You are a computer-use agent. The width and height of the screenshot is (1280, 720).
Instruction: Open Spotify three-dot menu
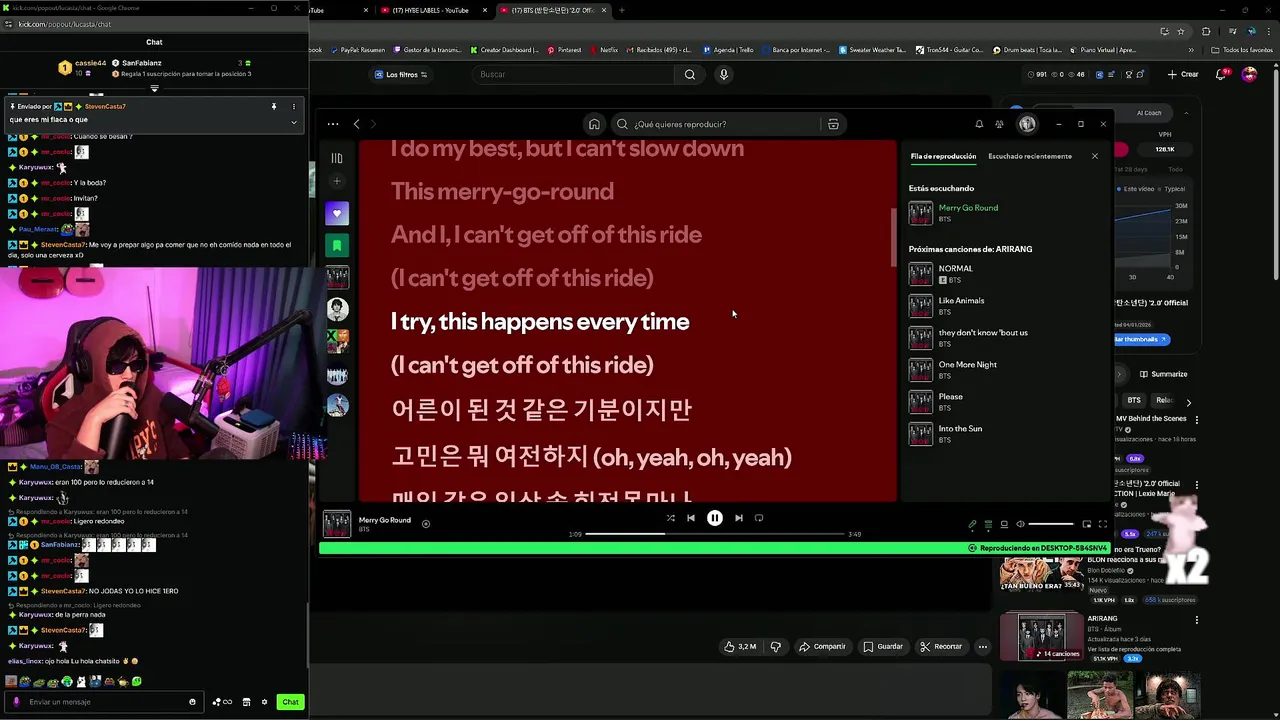(332, 124)
